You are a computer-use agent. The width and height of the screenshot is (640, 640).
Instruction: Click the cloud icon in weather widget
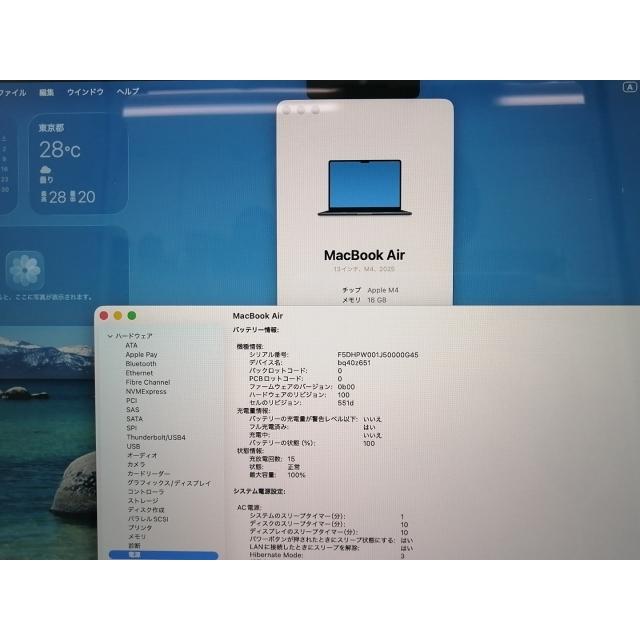pyautogui.click(x=46, y=169)
